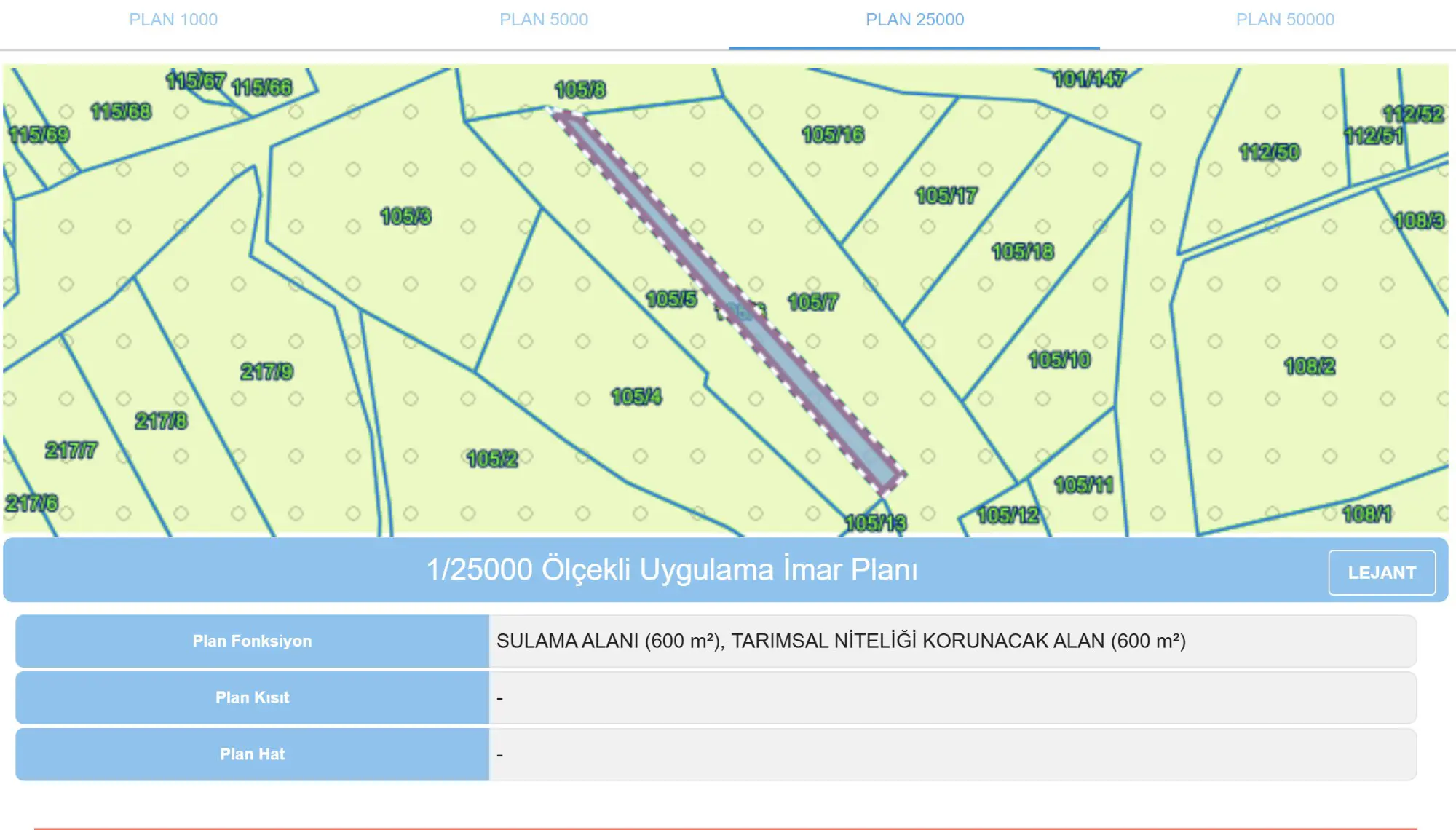Screen dimensions: 1456x830
Task: Click parcel label 108/3 on the map
Action: coord(1419,220)
